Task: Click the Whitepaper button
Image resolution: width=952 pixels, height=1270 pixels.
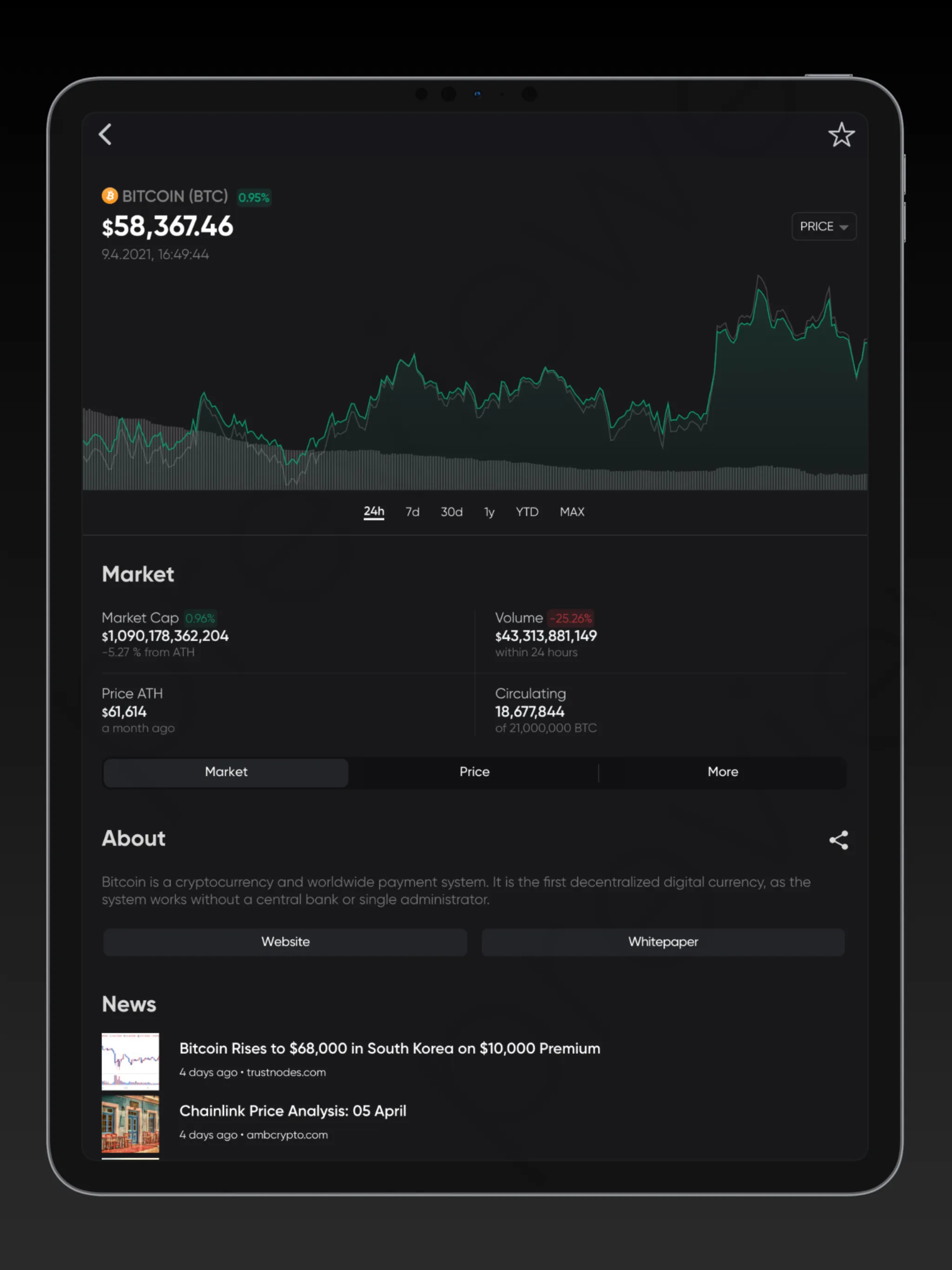Action: [663, 941]
